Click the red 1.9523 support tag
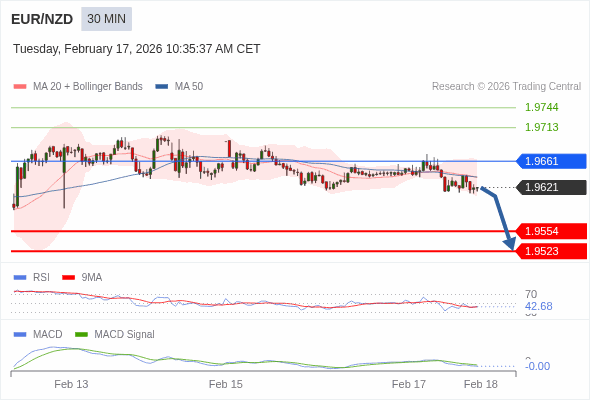The image size is (590, 400). (551, 251)
